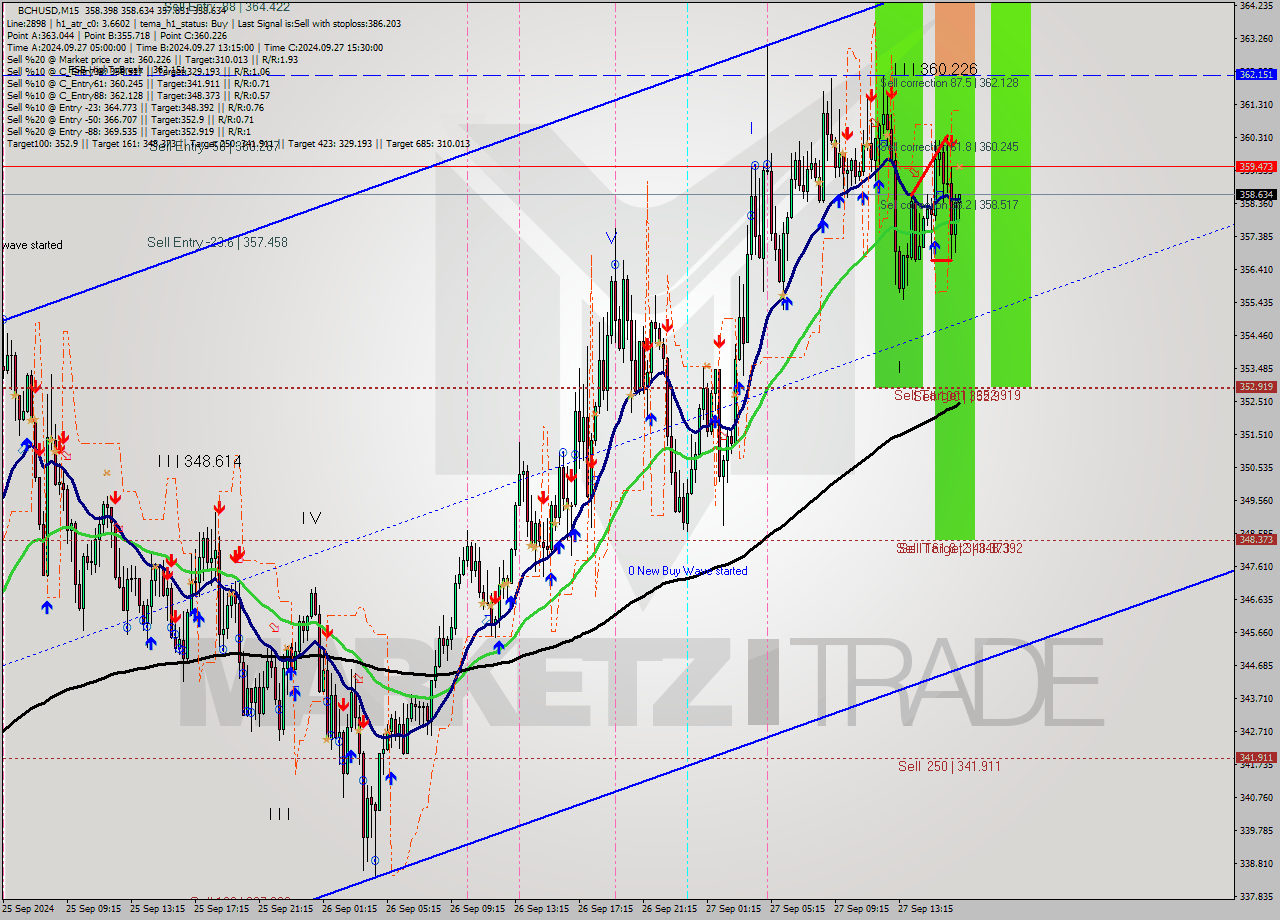Click the blue 362.151 price tag
The height and width of the screenshot is (920, 1280).
(x=1256, y=74)
